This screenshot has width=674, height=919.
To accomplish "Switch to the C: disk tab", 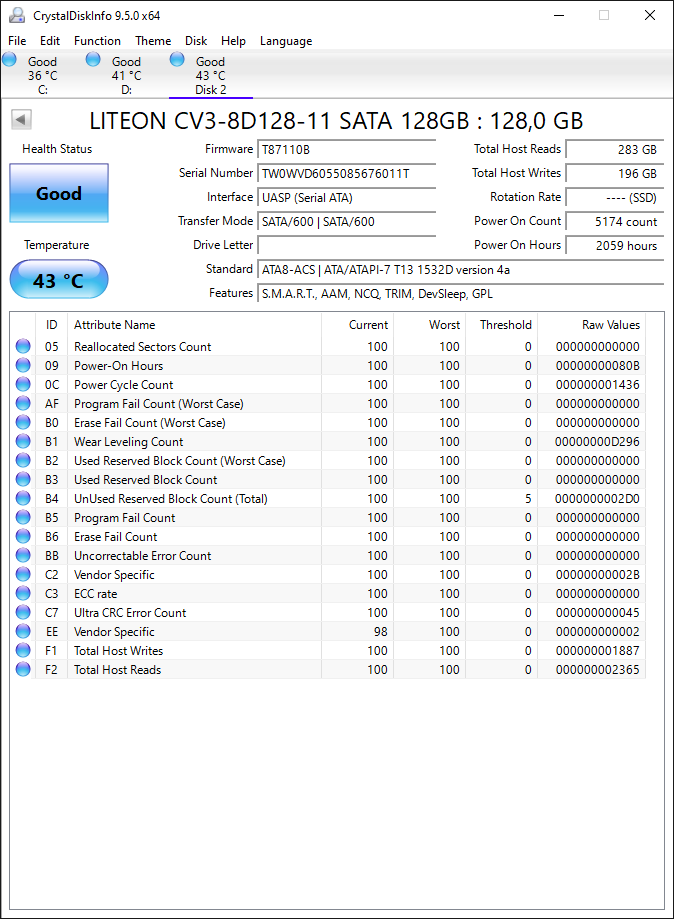I will pyautogui.click(x=42, y=75).
